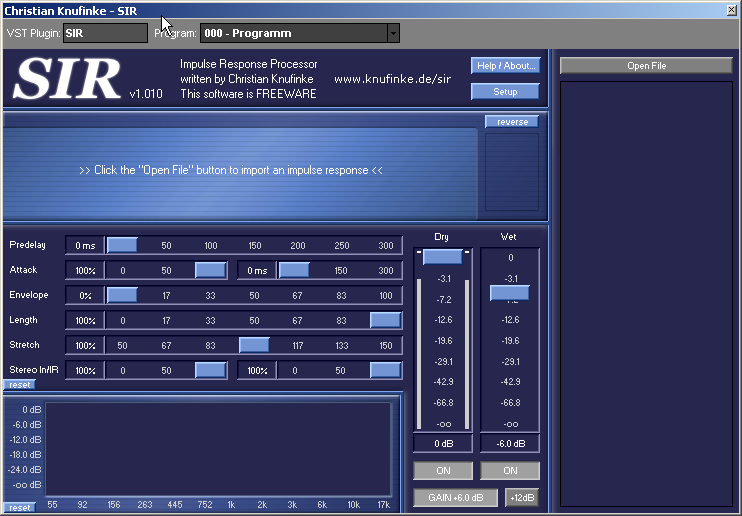
Task: Click the www.knufinke.de/sir link text
Action: pos(392,79)
